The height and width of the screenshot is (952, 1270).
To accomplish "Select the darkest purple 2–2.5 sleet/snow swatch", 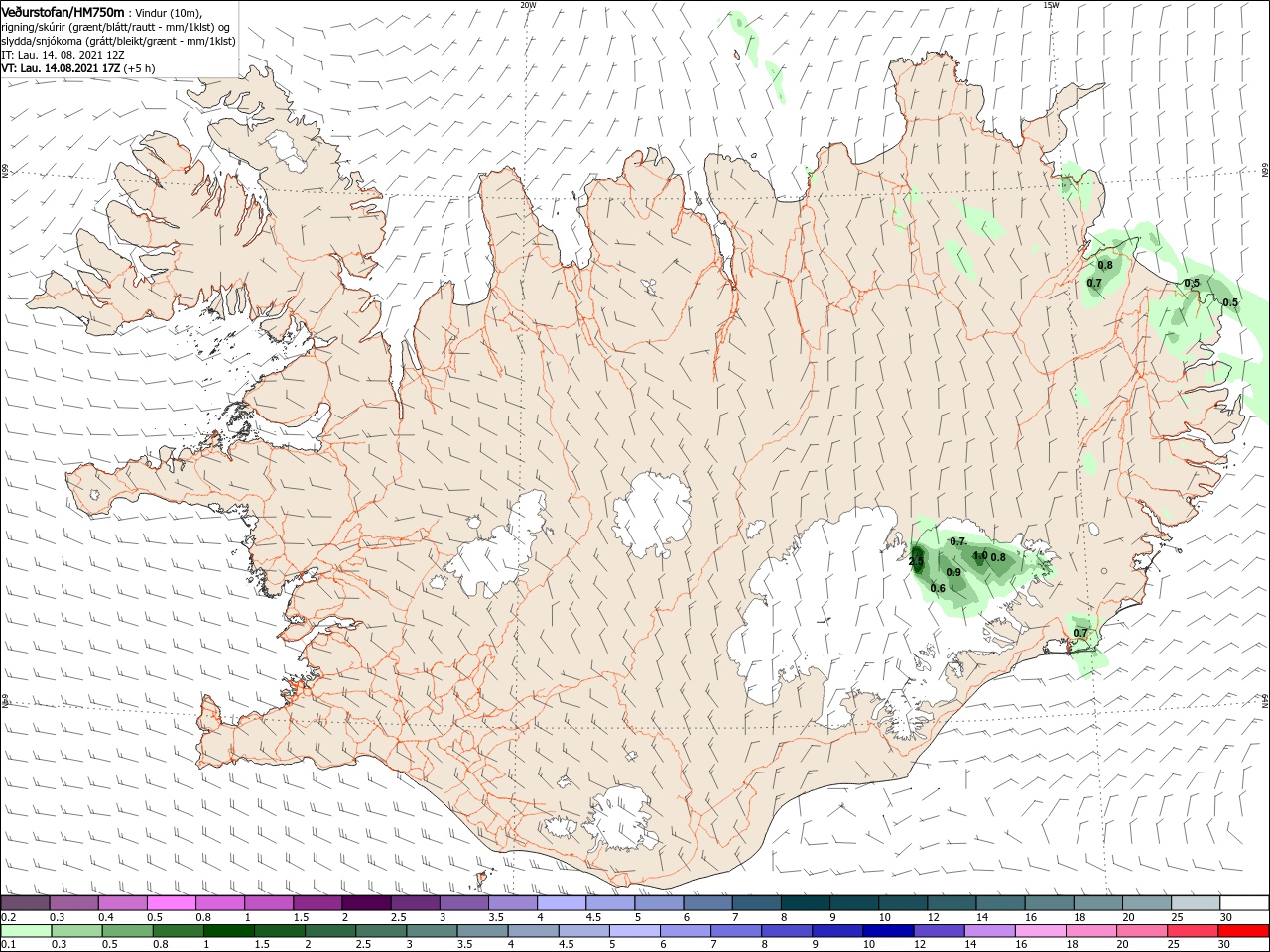I will 366,903.
